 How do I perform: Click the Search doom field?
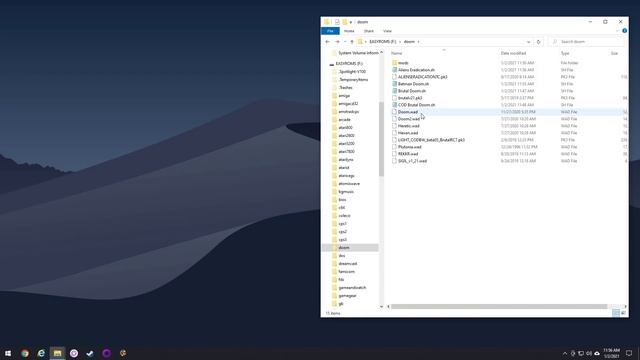[x=587, y=42]
